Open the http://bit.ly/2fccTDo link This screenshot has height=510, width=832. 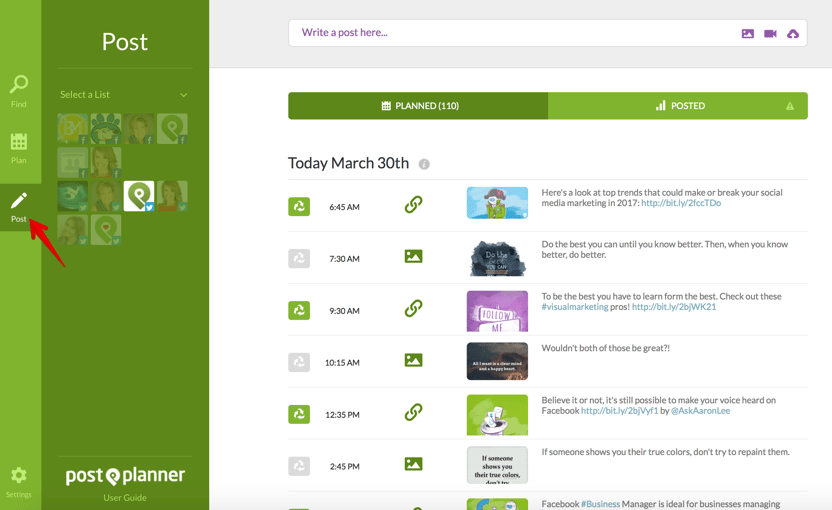coord(681,203)
